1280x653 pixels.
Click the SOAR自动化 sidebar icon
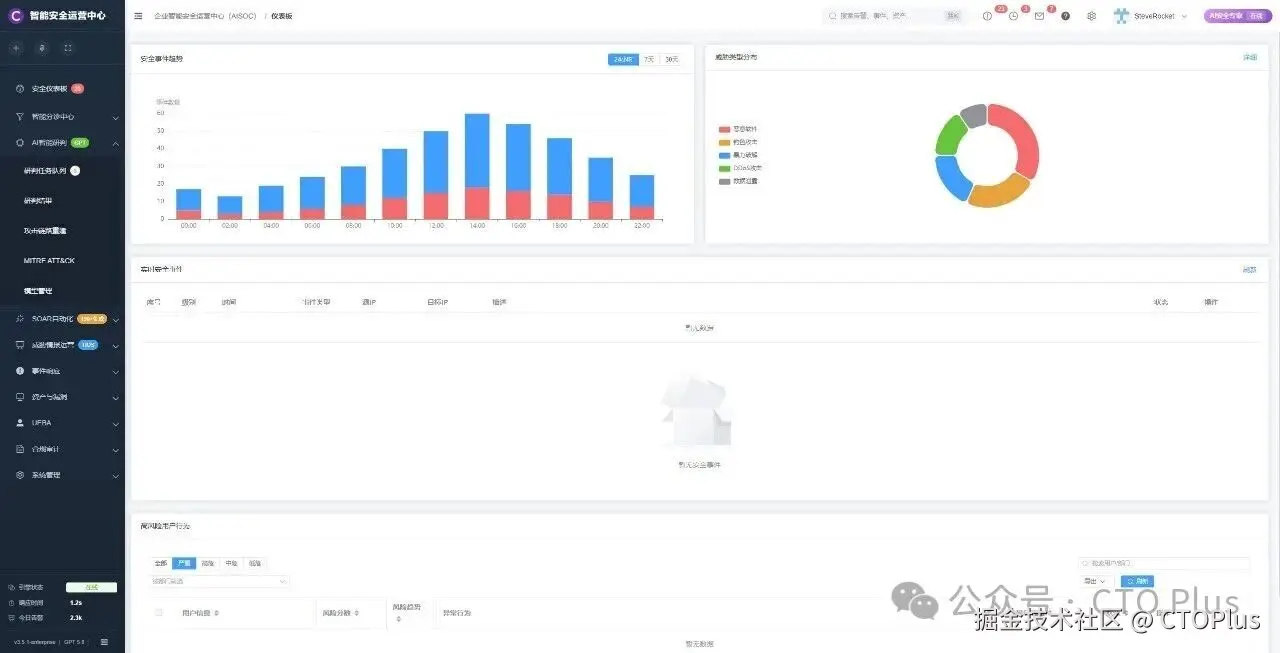pyautogui.click(x=20, y=319)
